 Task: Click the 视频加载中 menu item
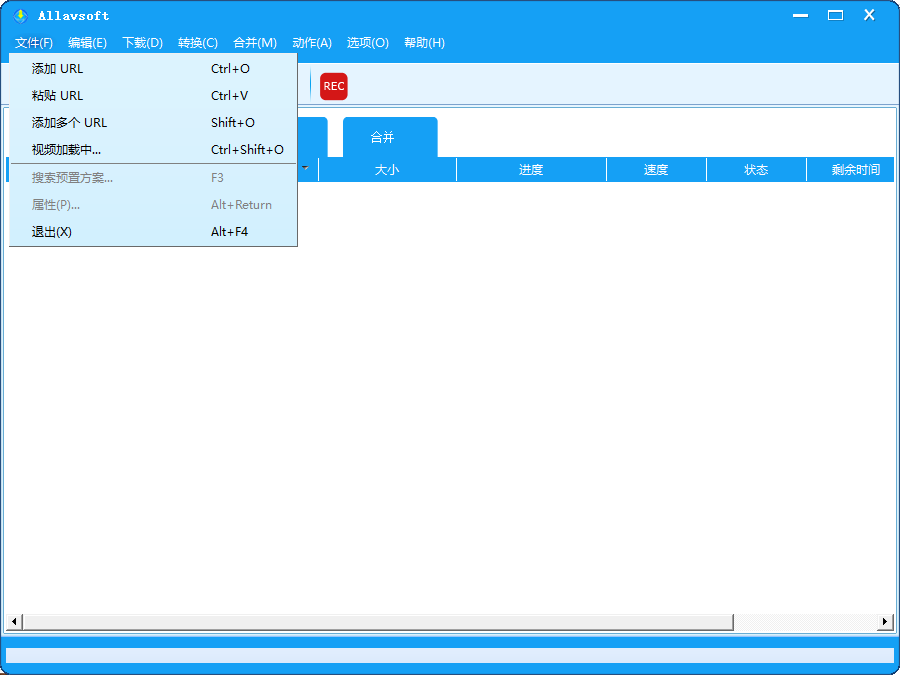tap(67, 149)
